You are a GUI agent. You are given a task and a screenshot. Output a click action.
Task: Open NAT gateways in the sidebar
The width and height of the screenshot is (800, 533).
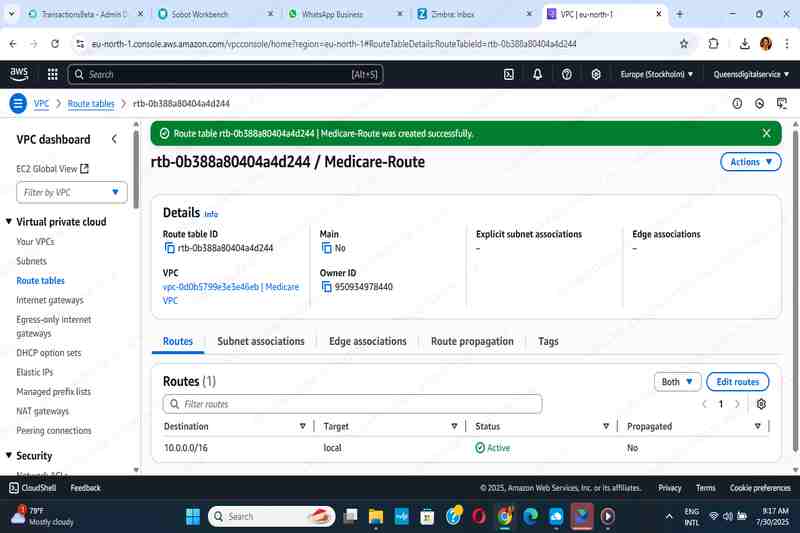click(x=42, y=411)
